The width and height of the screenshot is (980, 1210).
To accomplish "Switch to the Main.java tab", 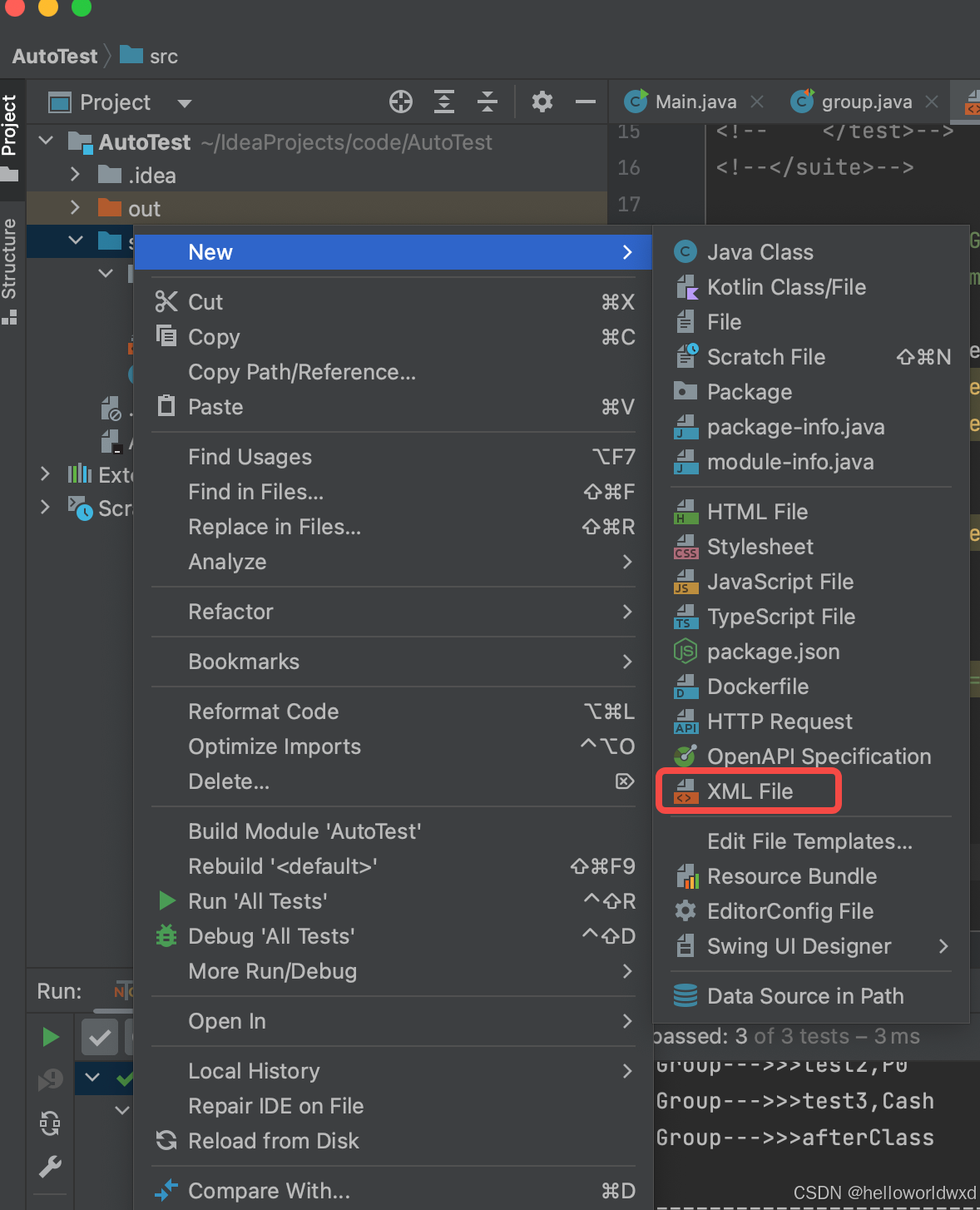I will point(695,102).
